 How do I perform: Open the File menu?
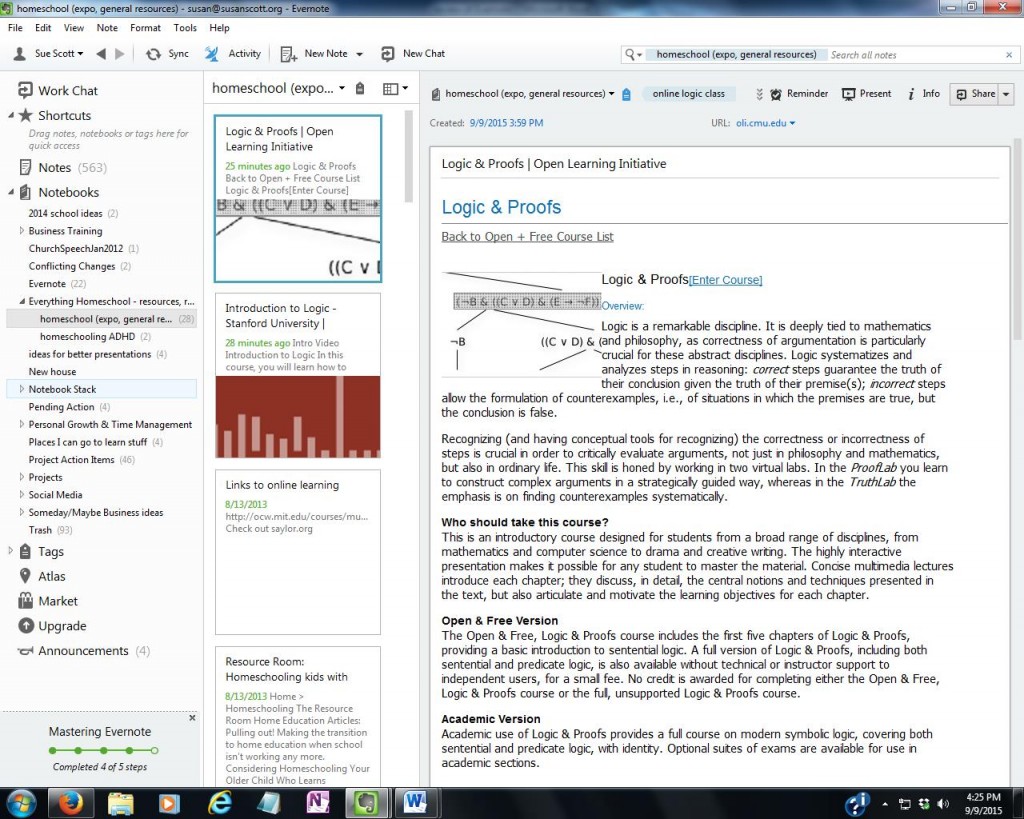click(15, 27)
